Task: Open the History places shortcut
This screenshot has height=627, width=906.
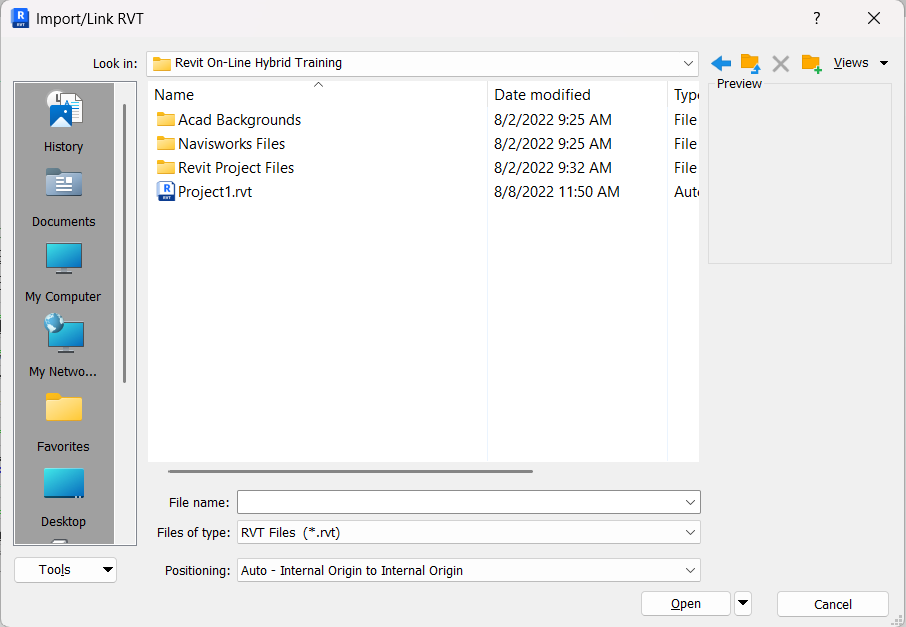Action: [64, 121]
